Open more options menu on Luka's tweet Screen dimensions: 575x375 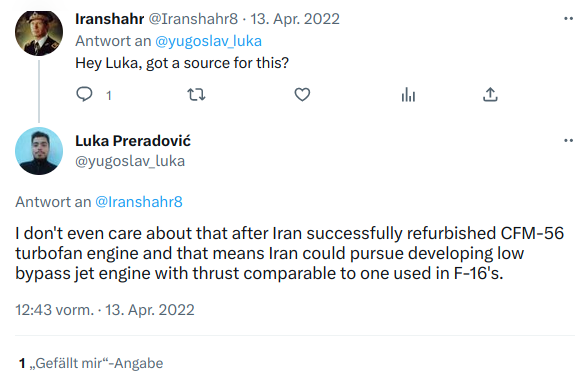569,140
